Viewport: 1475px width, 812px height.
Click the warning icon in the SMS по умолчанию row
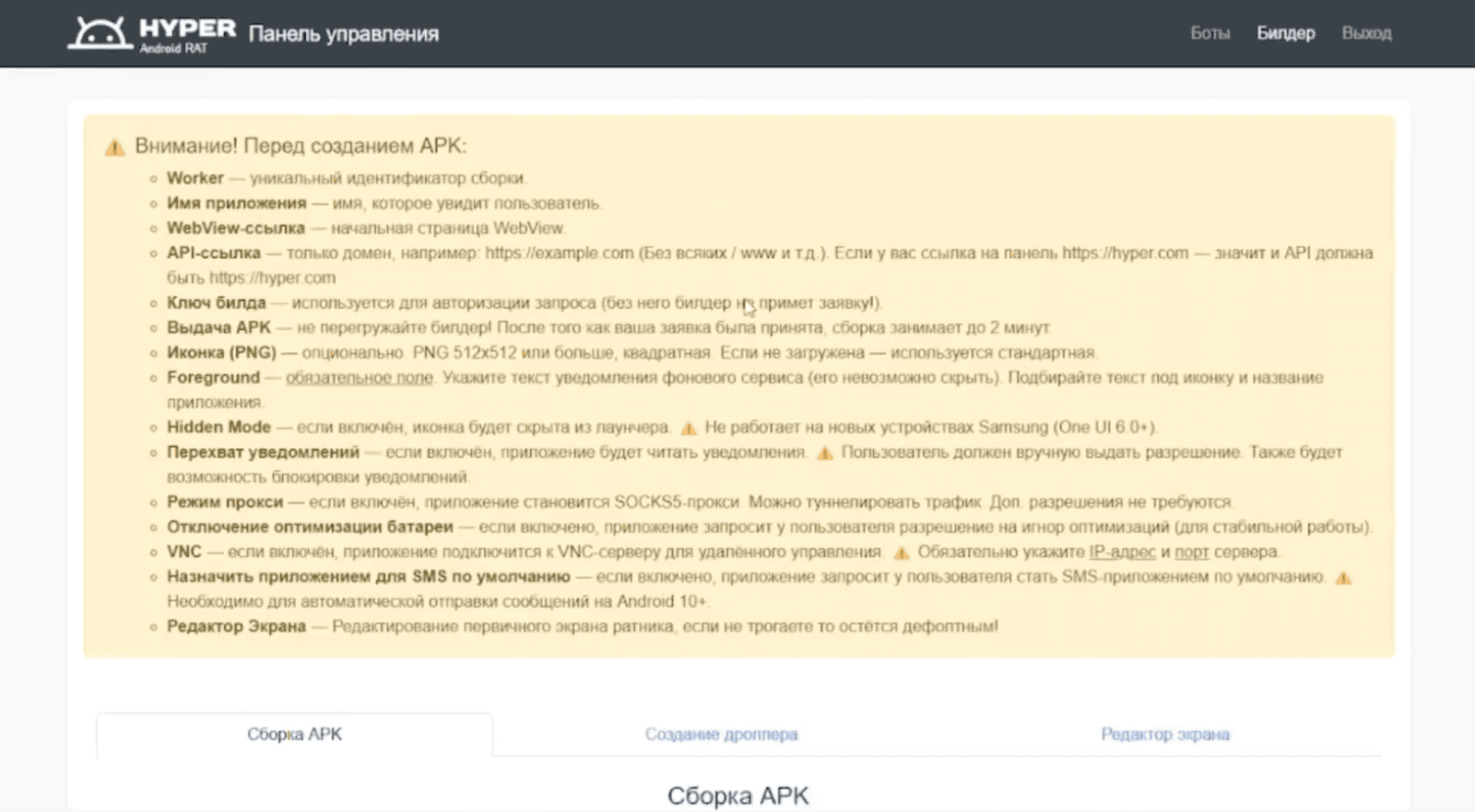pos(1343,578)
